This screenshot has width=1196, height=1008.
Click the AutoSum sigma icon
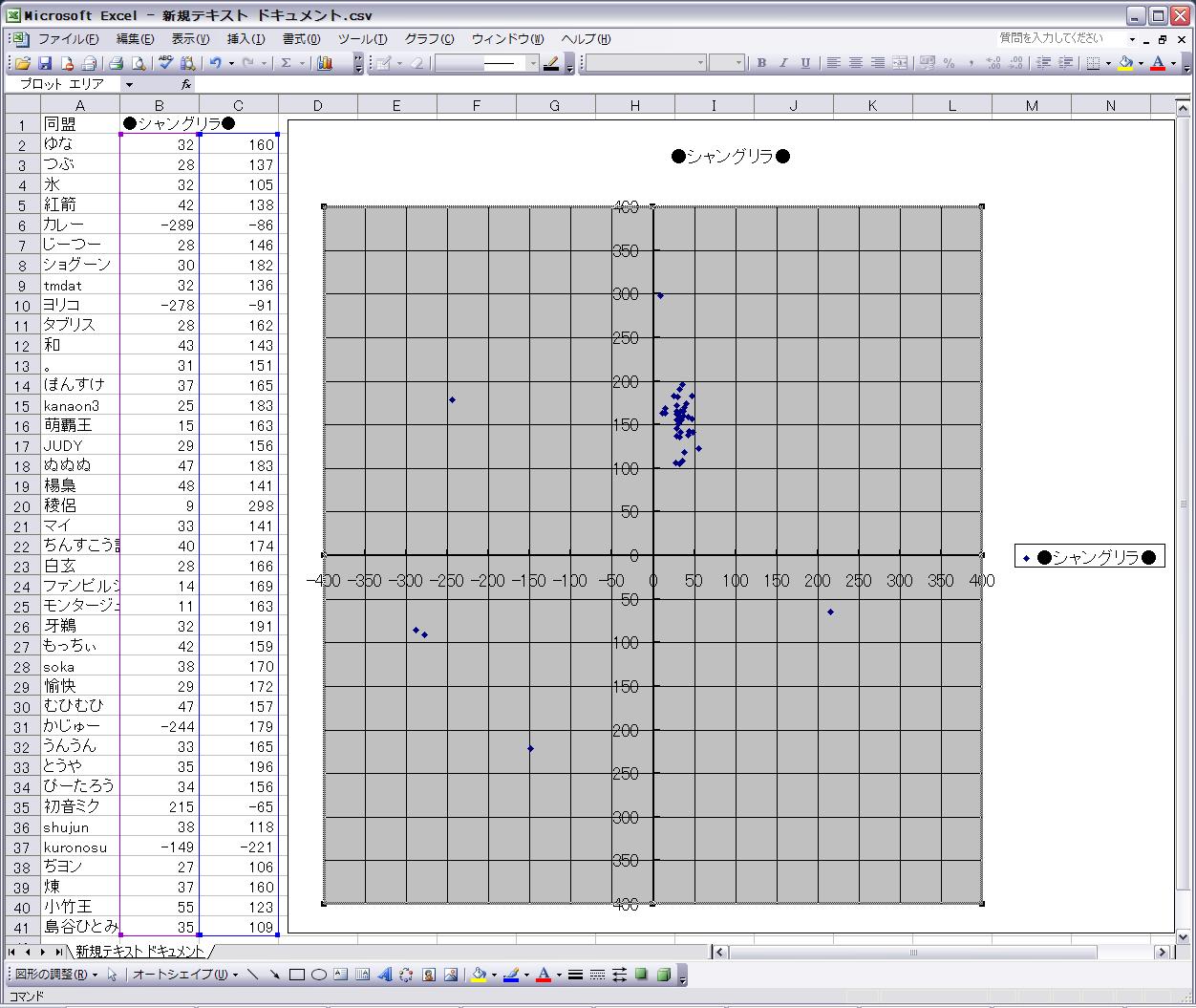[x=286, y=63]
